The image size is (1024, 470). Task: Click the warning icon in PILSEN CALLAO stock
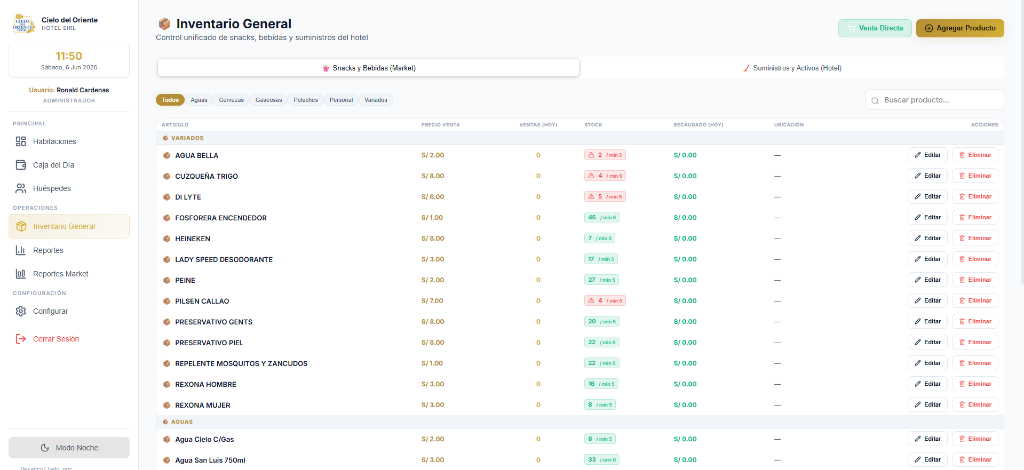click(x=591, y=301)
